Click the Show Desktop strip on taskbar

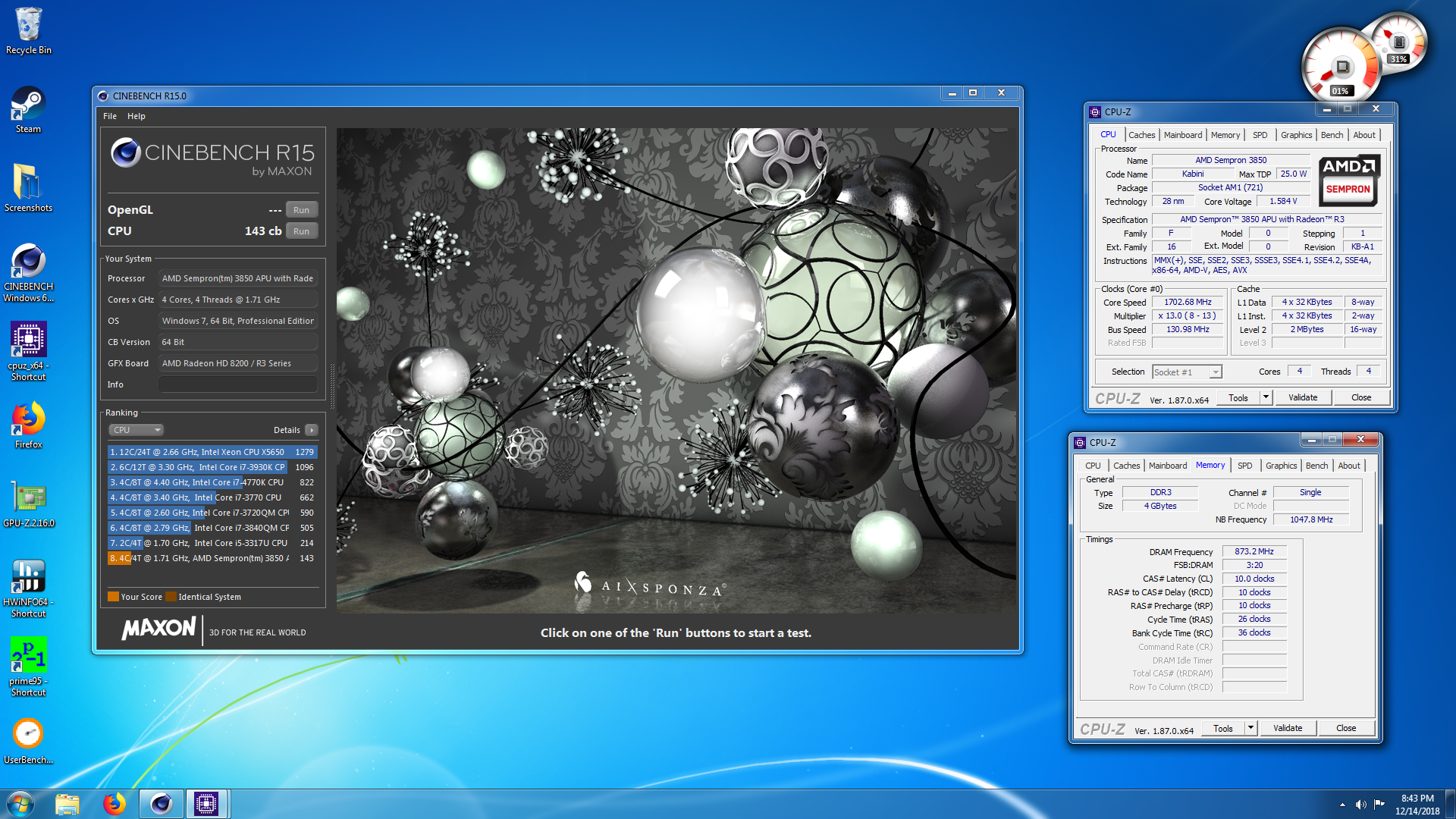click(1451, 804)
